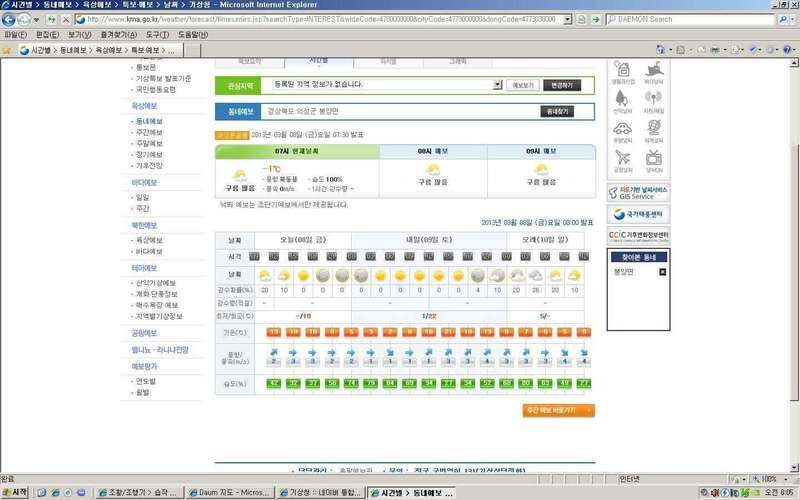This screenshot has width=800, height=500.
Task: Click the IE Print toolbar icon
Action: click(715, 49)
